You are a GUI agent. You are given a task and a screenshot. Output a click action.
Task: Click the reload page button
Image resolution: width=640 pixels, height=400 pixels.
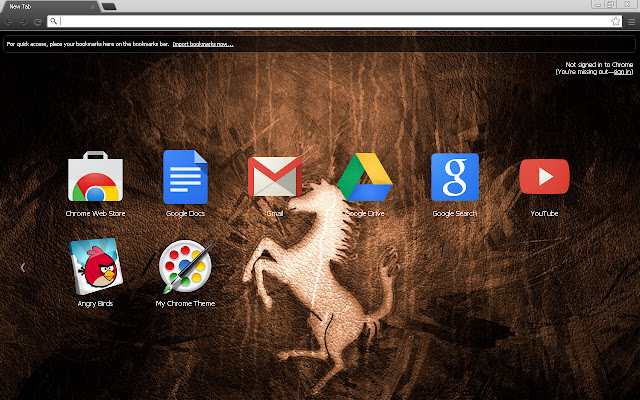pyautogui.click(x=37, y=20)
